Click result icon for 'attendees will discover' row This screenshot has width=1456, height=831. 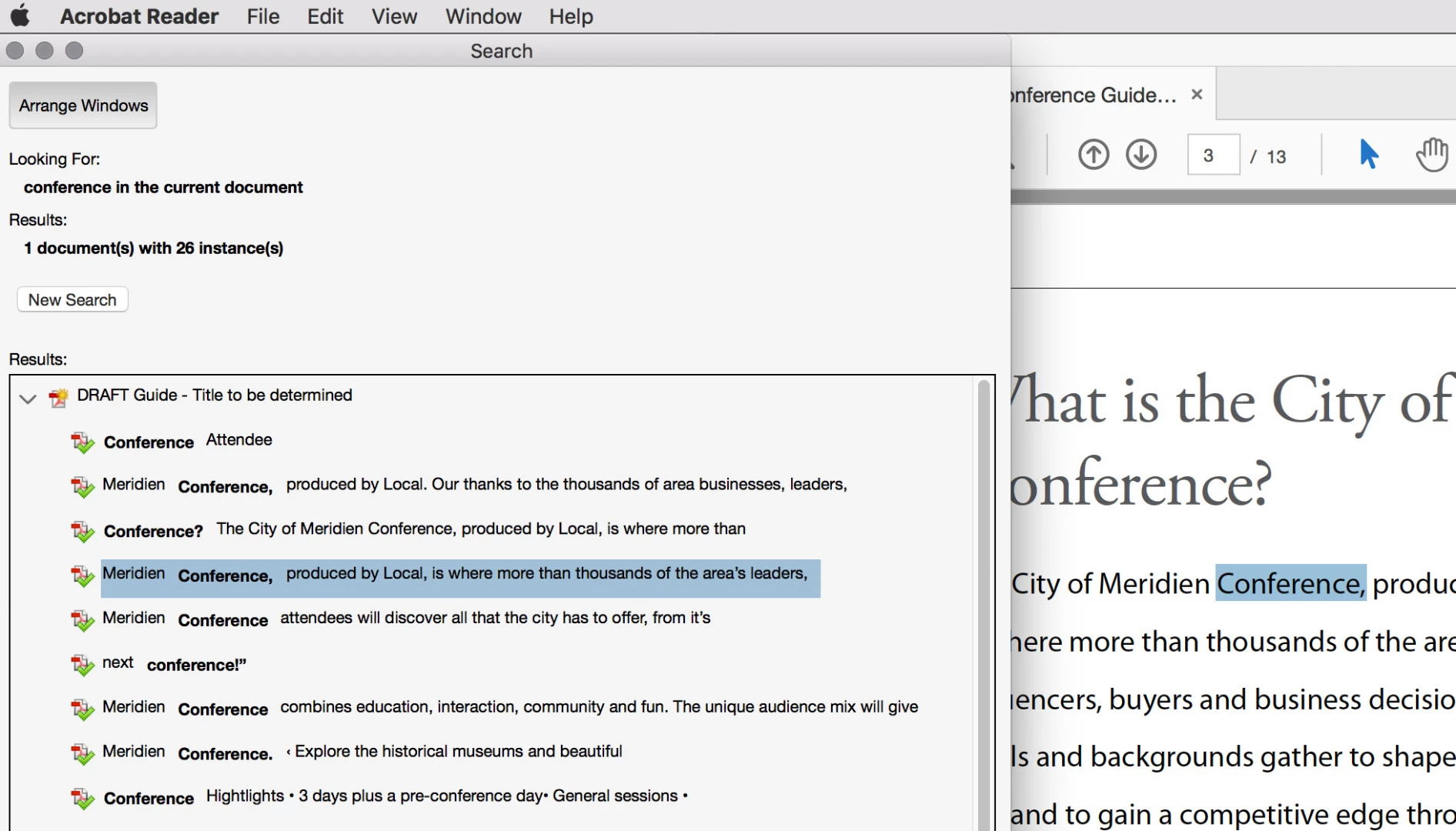[82, 620]
